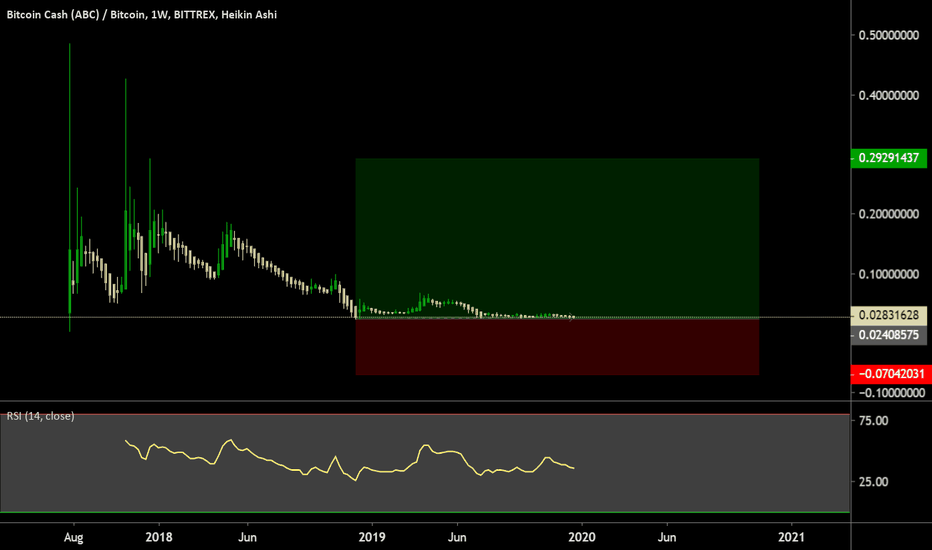Select the red stop-loss zone of long position

click(x=557, y=347)
